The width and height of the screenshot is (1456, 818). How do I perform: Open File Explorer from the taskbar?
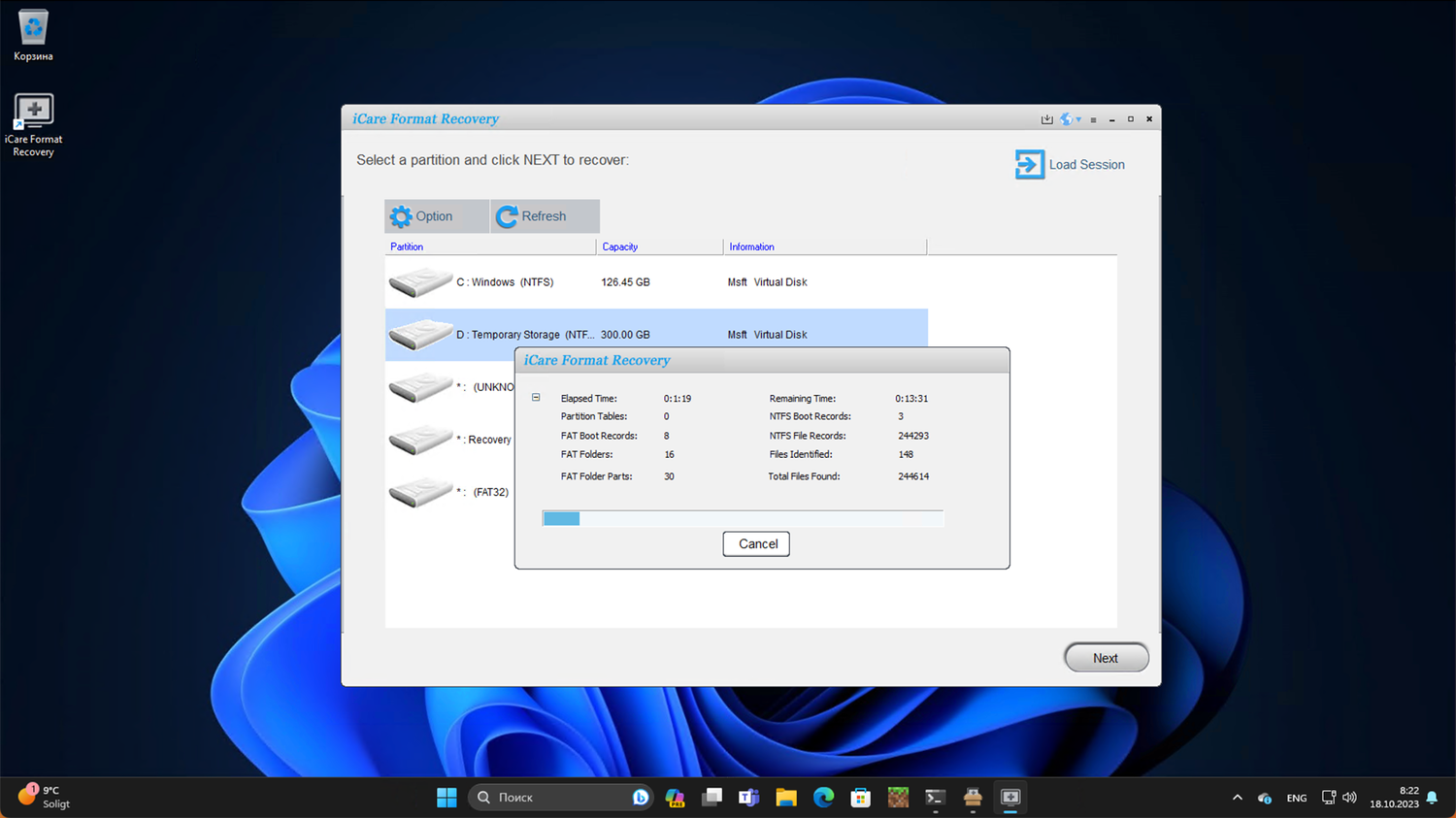[786, 798]
